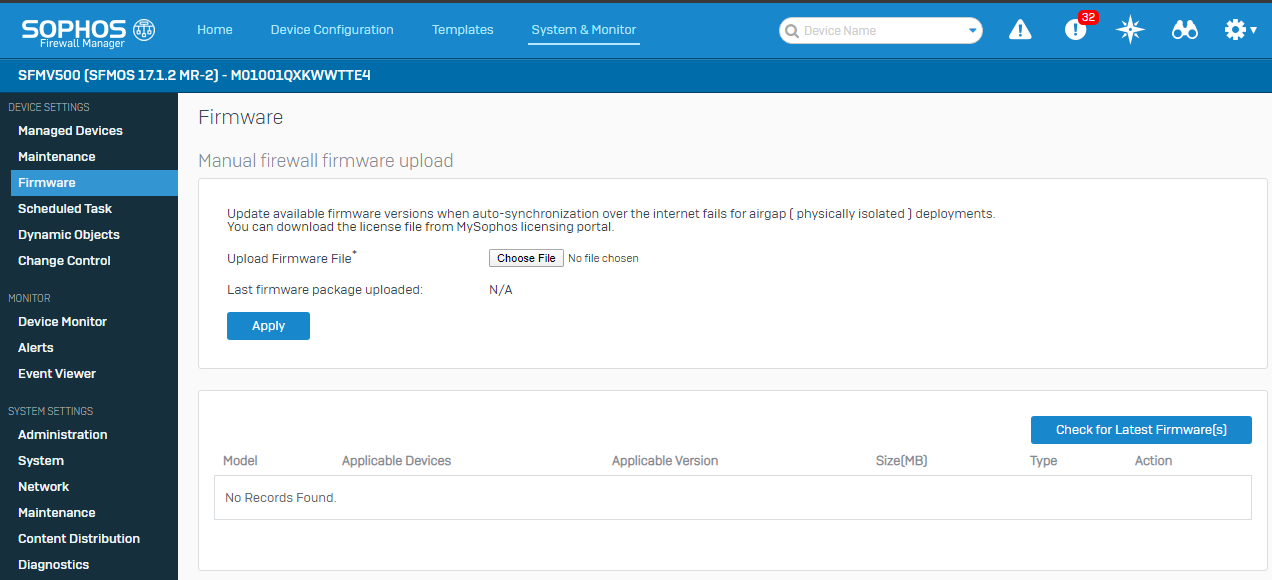Expand the Device Name search dropdown arrow
The image size is (1272, 580).
coord(973,31)
